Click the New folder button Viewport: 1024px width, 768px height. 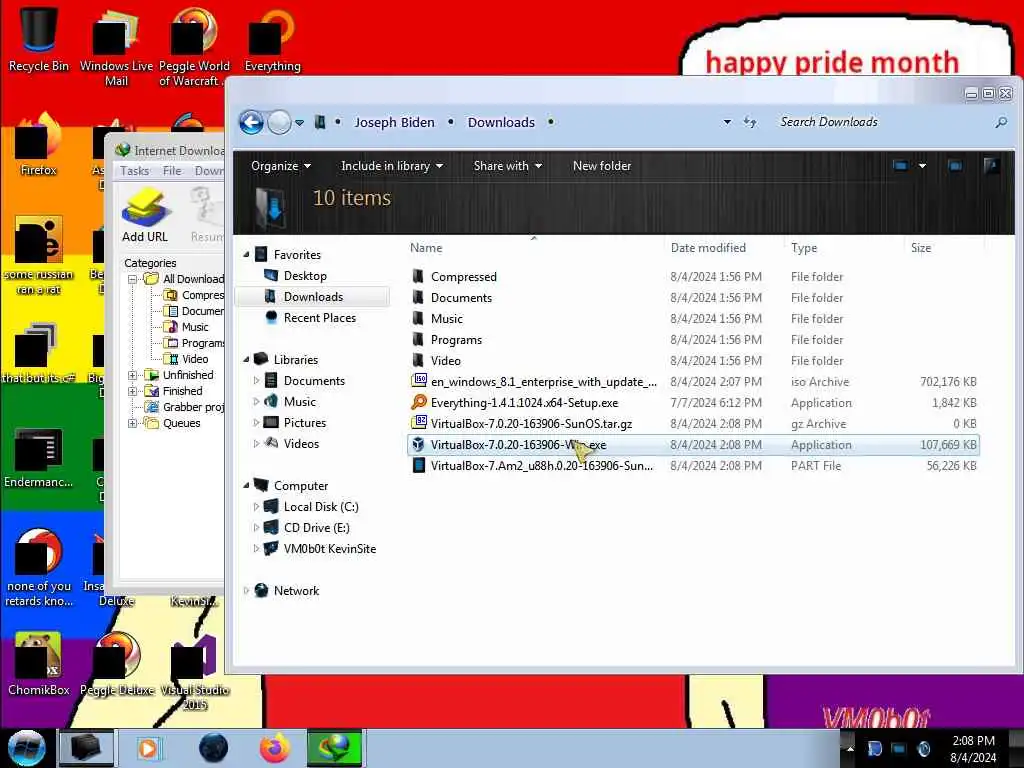point(601,166)
